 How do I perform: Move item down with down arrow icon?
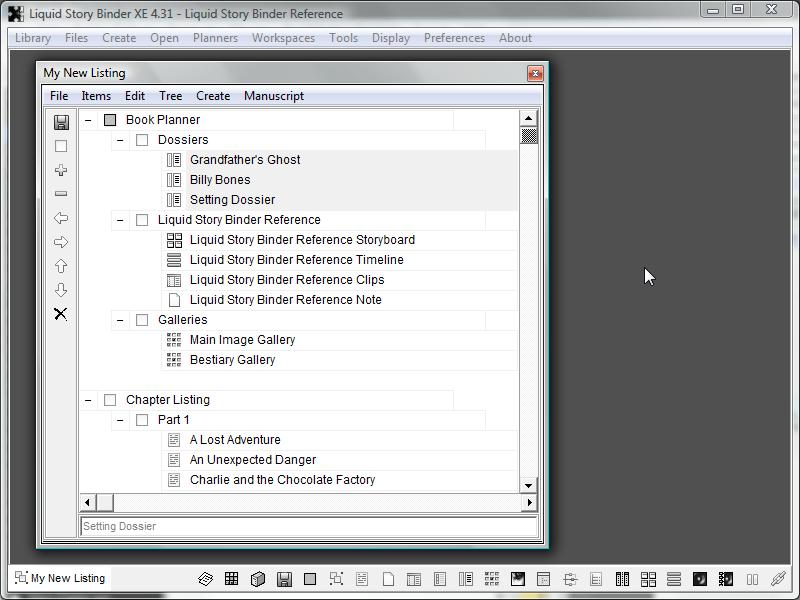click(61, 290)
